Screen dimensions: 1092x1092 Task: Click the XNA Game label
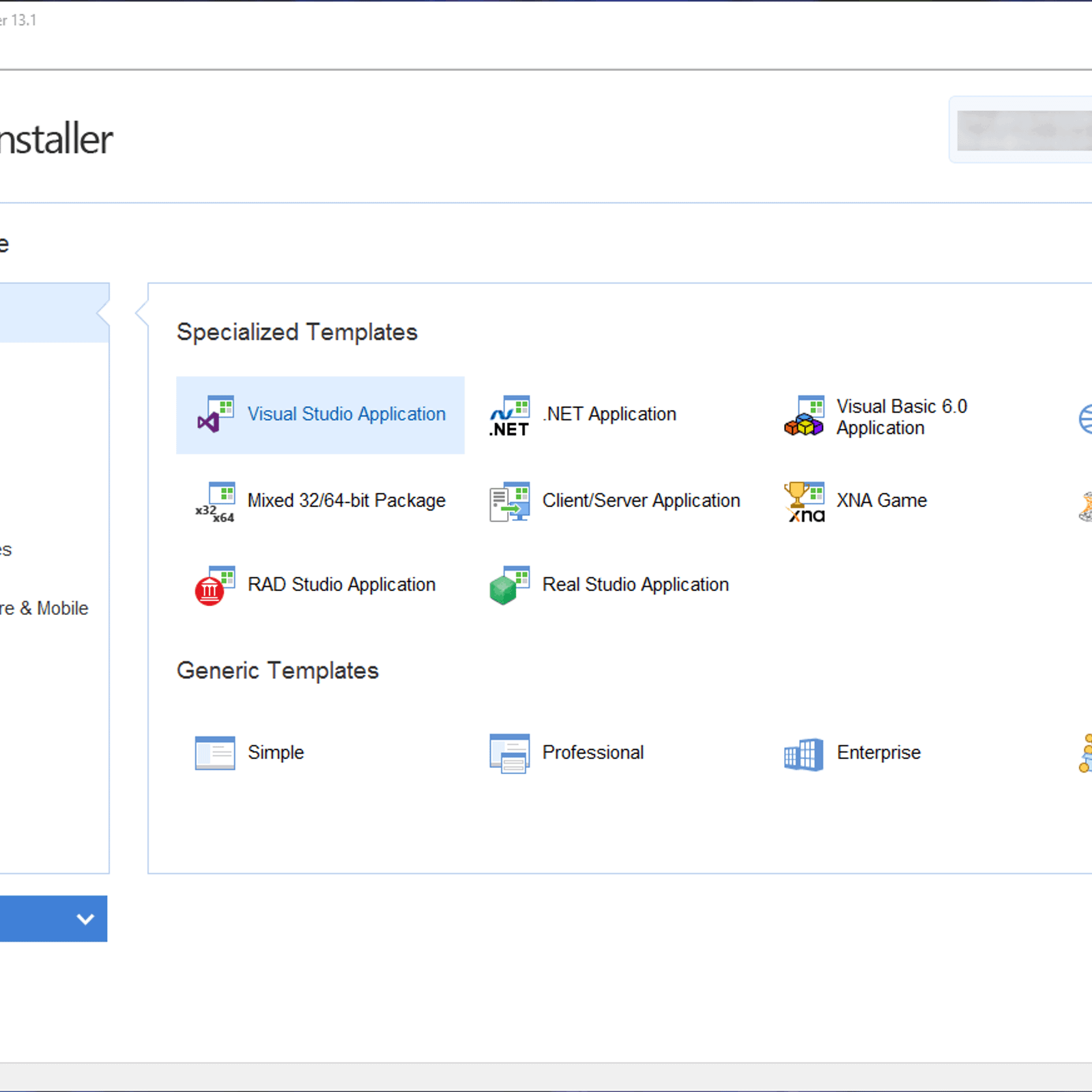[x=882, y=501]
